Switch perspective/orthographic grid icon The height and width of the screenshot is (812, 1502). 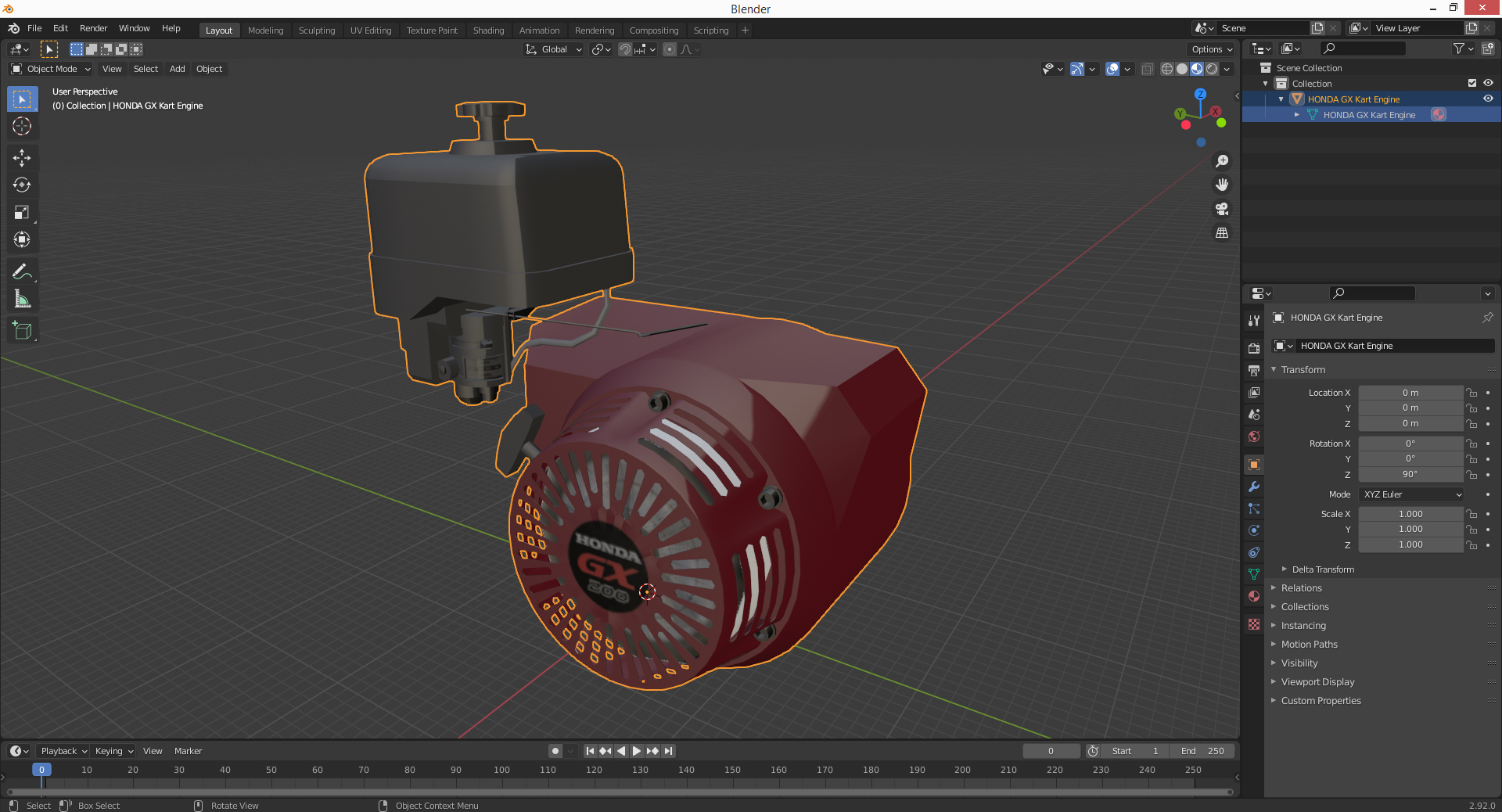coord(1222,233)
